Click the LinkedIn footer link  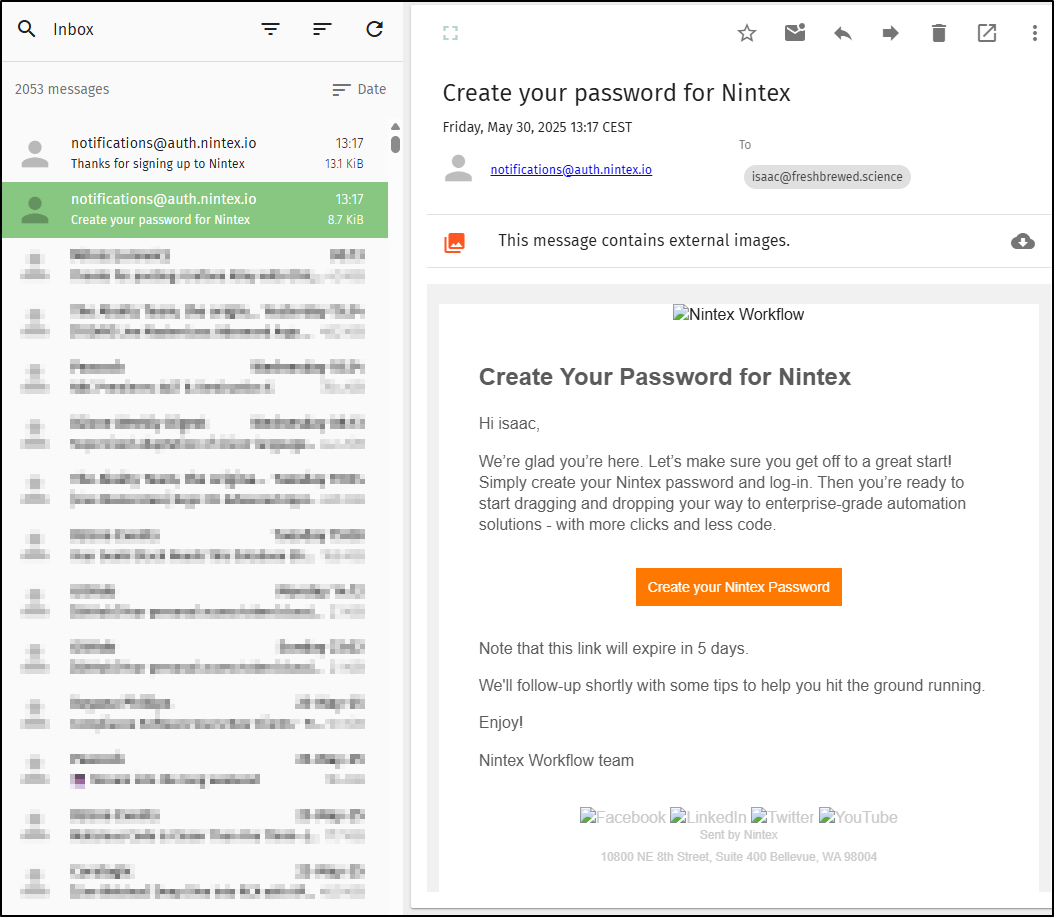708,817
